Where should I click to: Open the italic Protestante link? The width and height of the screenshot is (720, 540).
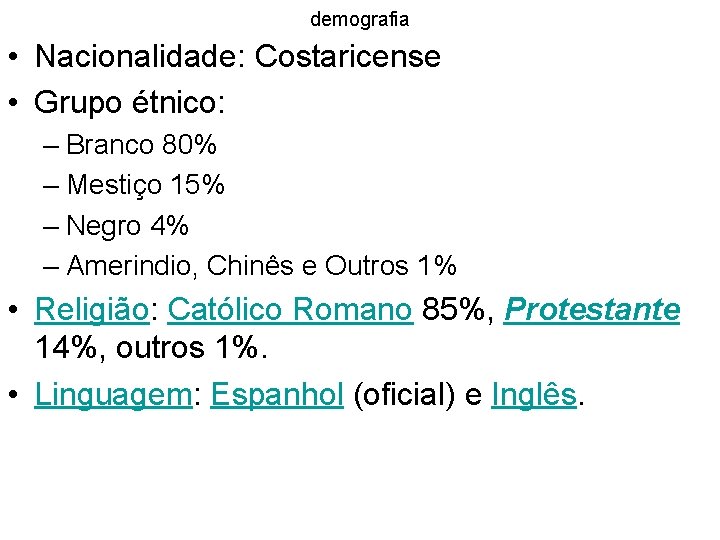click(x=592, y=309)
